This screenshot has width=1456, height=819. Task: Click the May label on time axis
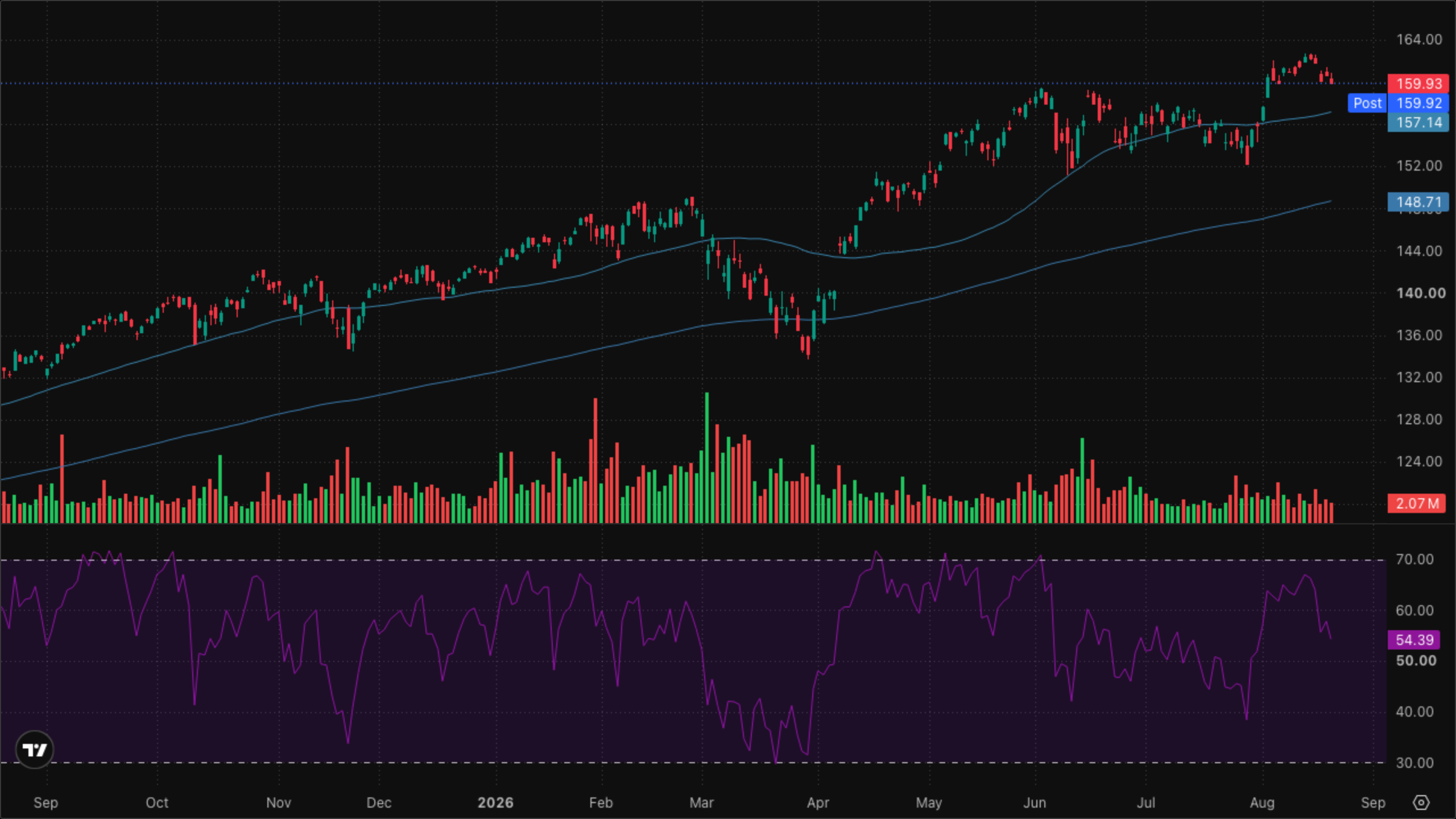tap(929, 803)
